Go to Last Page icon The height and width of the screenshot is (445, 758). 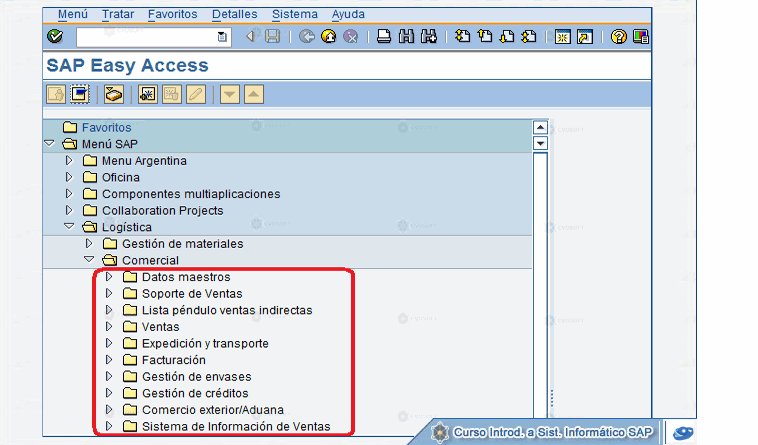[529, 36]
